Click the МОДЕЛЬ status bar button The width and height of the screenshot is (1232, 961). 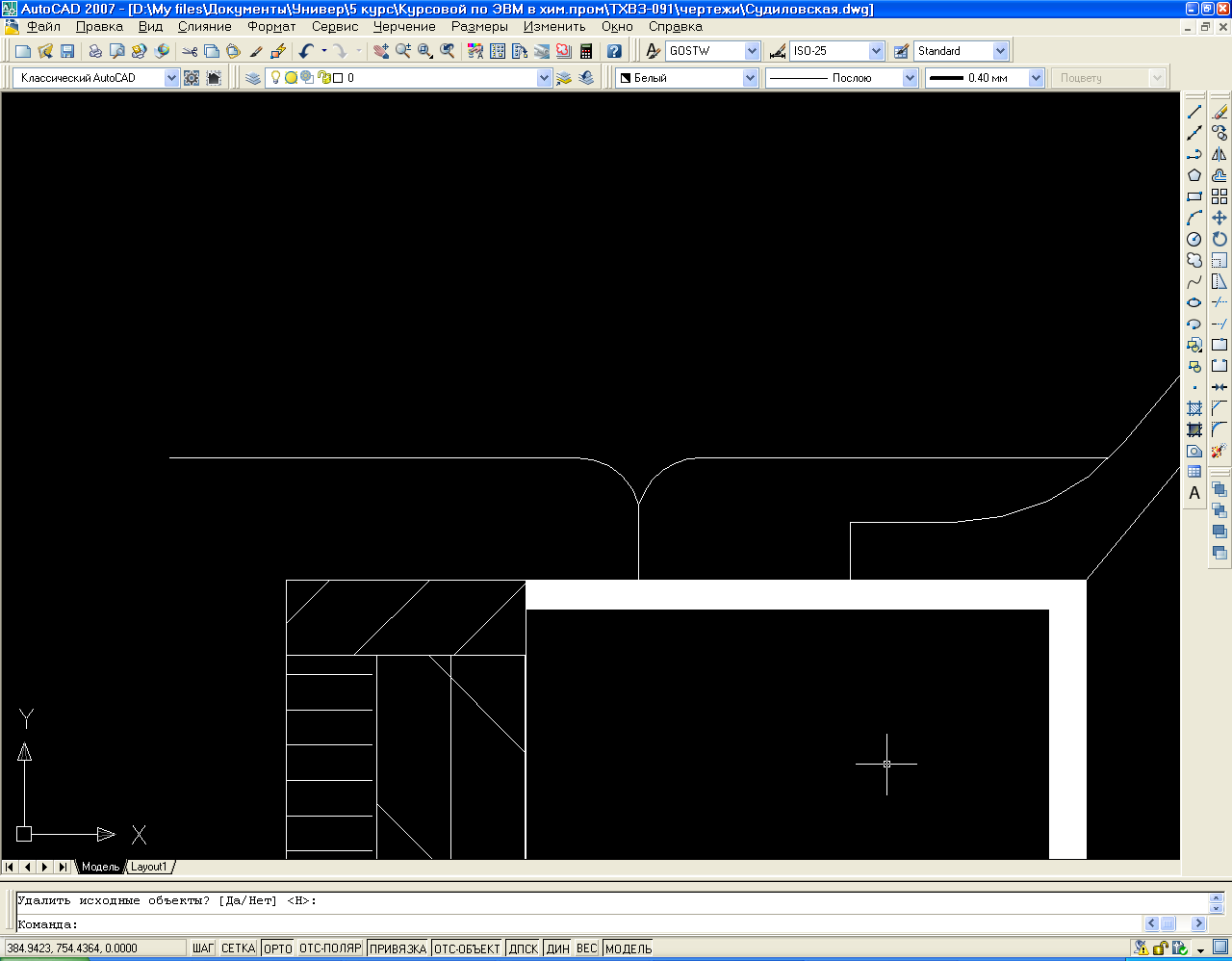pos(628,948)
